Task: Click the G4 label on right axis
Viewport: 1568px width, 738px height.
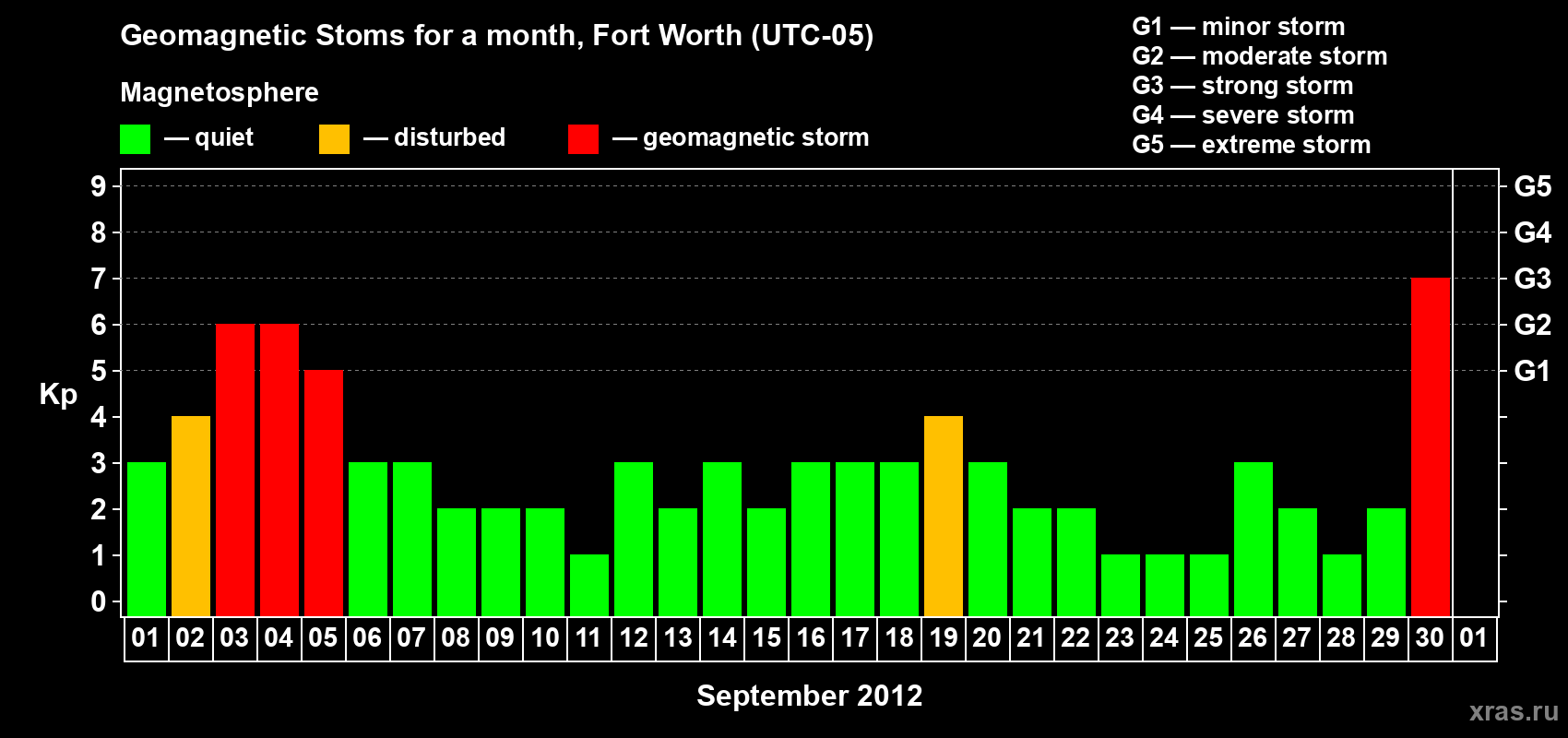Action: click(1533, 232)
